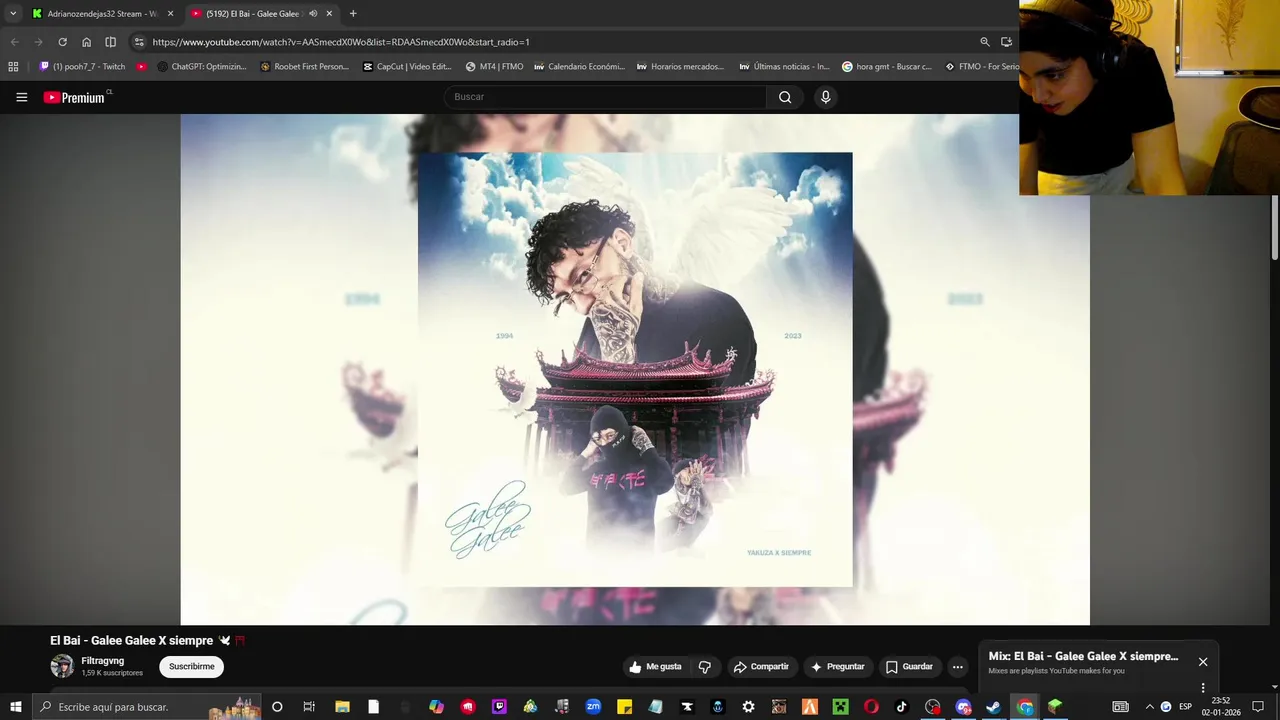1280x720 pixels.
Task: Open the Opera browser taskbar icon
Action: click(871, 707)
